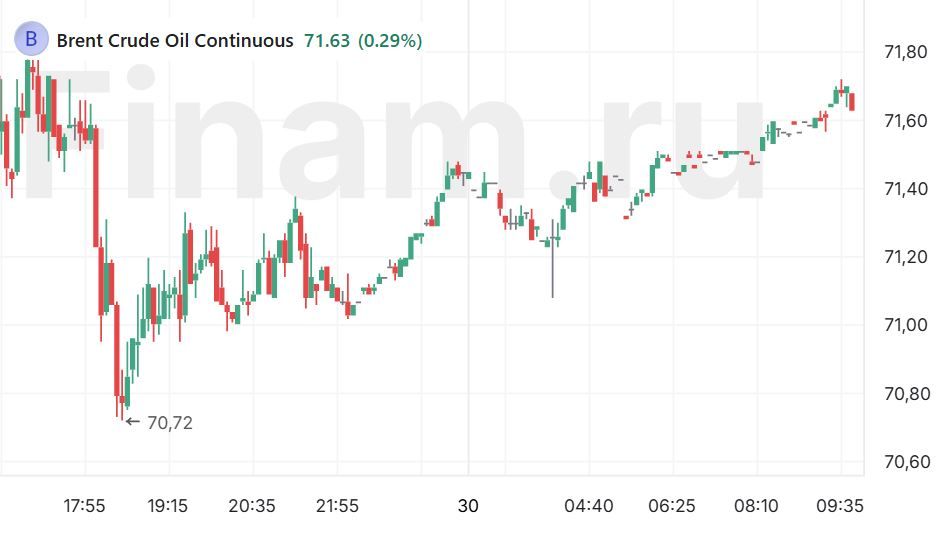Click the 71.63 current price value
This screenshot has height=540, width=947.
click(326, 41)
